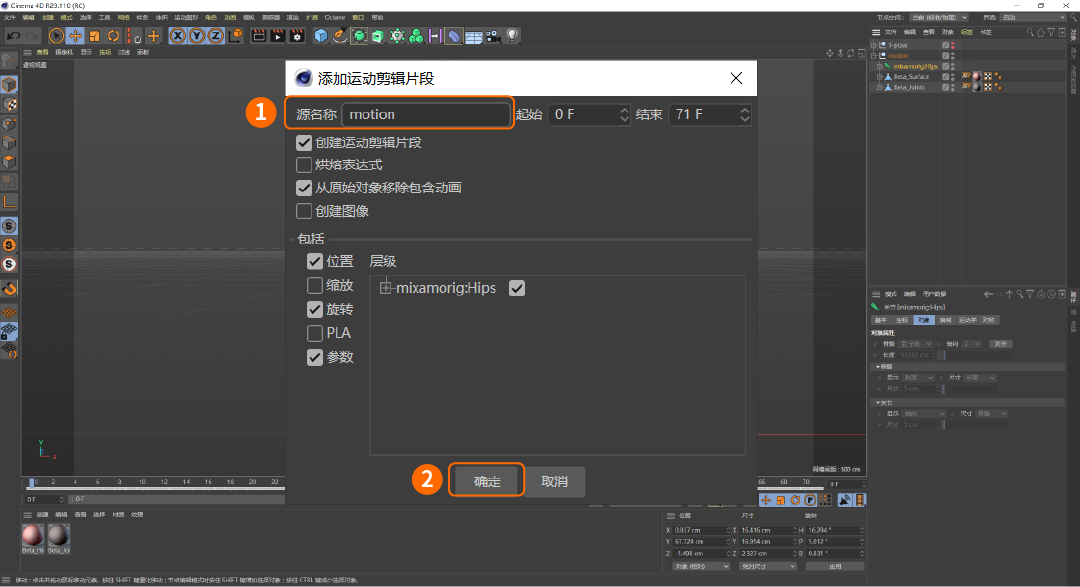Screen dimensions: 1080x587
Task: Uncheck 创建运动剪辑片段 checkbox
Action: (x=304, y=143)
